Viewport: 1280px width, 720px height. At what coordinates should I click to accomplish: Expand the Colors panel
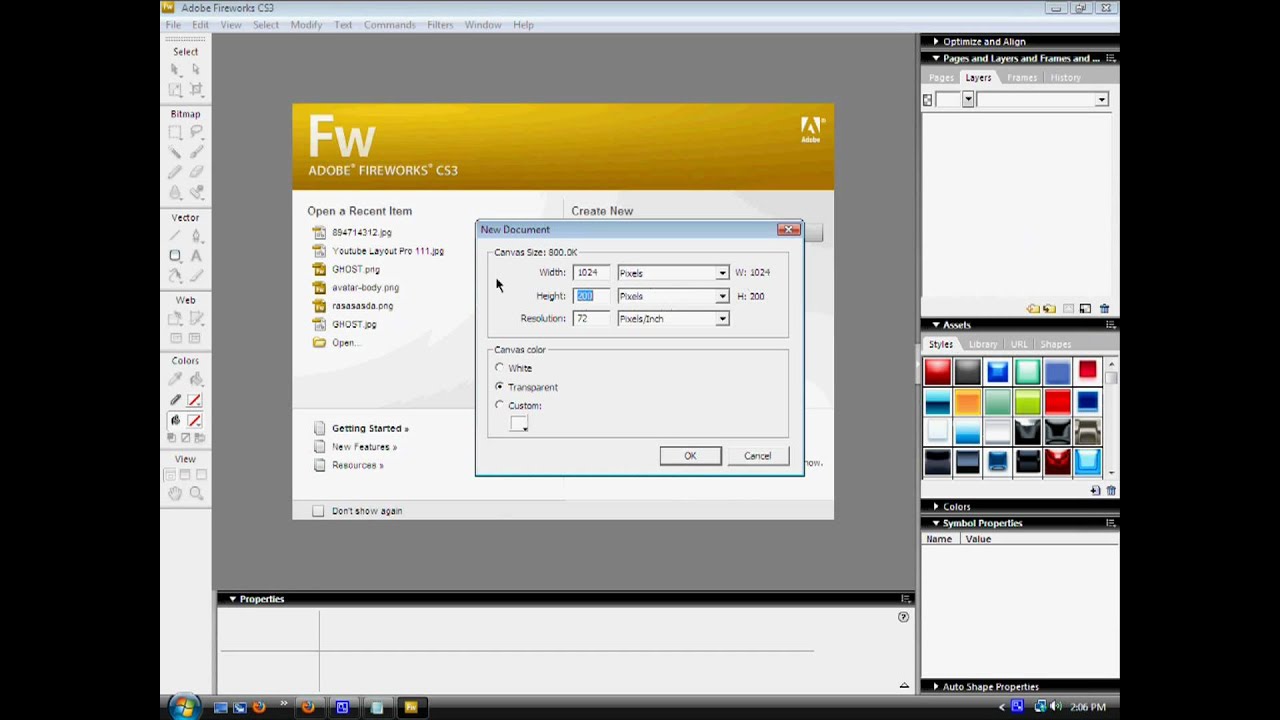click(x=936, y=507)
